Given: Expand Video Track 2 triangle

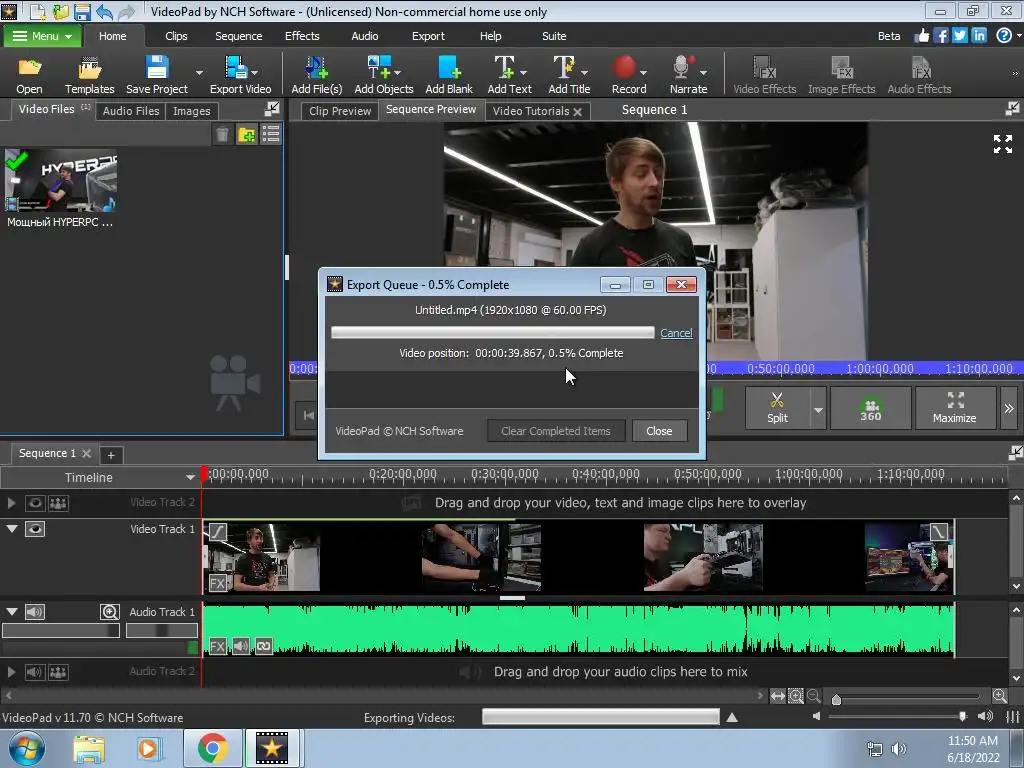Looking at the screenshot, I should (x=11, y=503).
